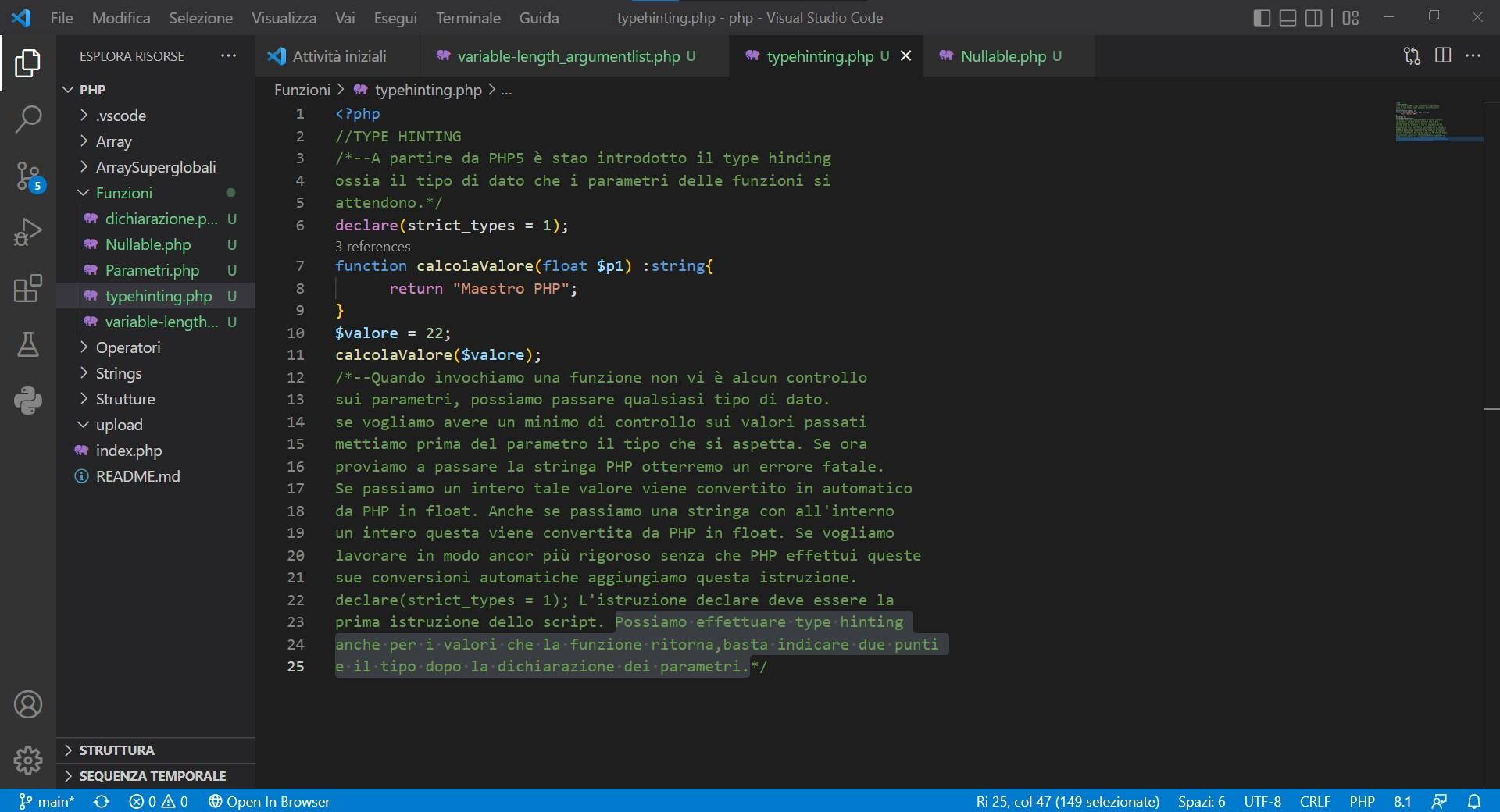This screenshot has width=1500, height=812.
Task: Collapse the Funzioni folder
Action: coord(156,193)
